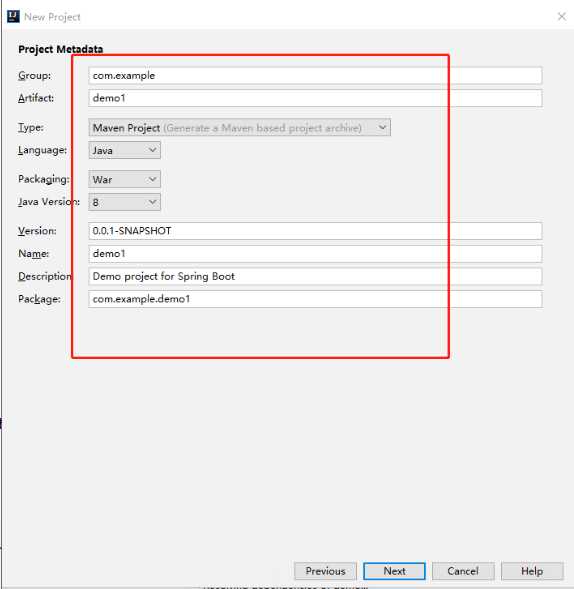
Task: Select the Name input field
Action: (315, 254)
